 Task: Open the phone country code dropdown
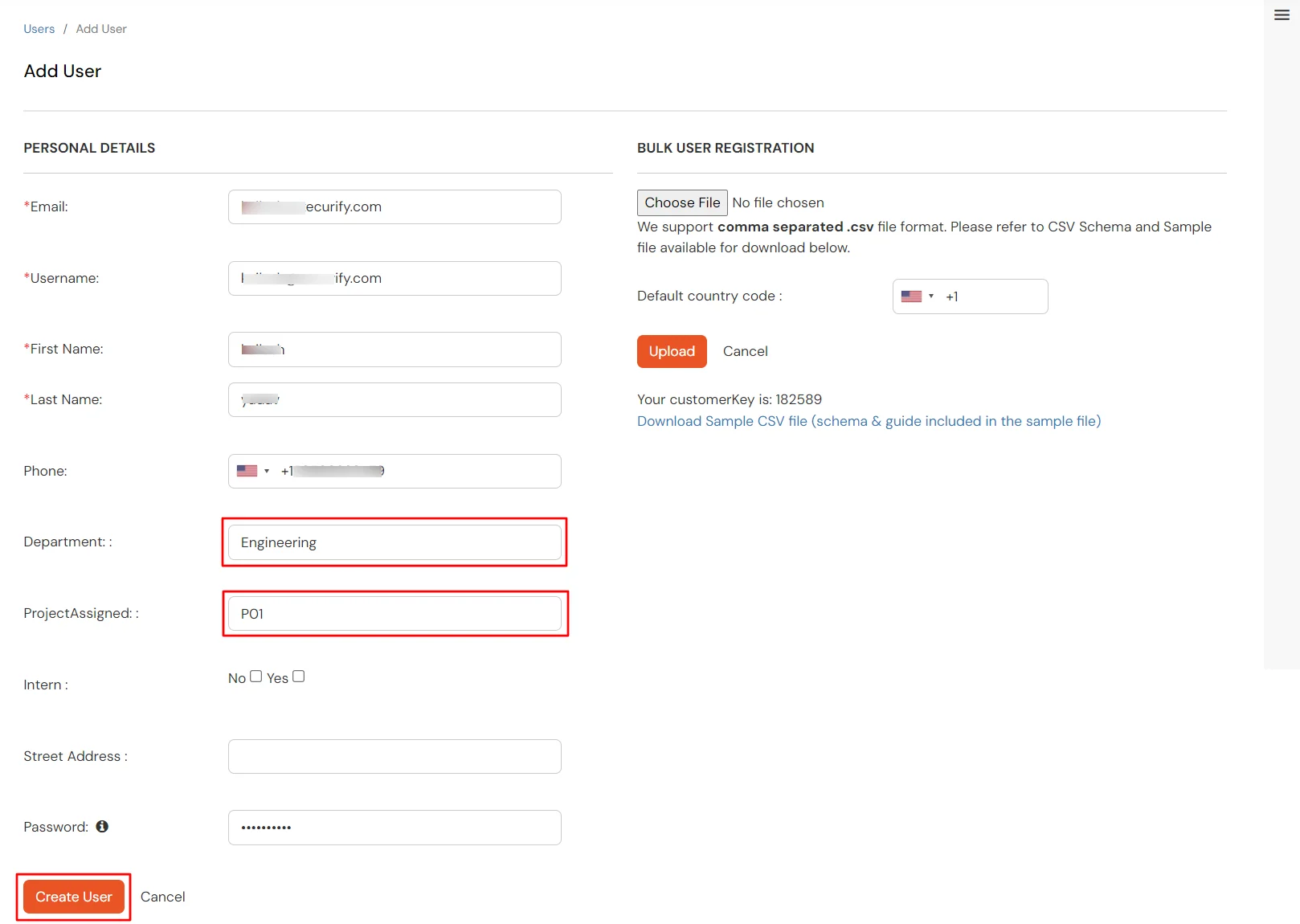point(265,470)
